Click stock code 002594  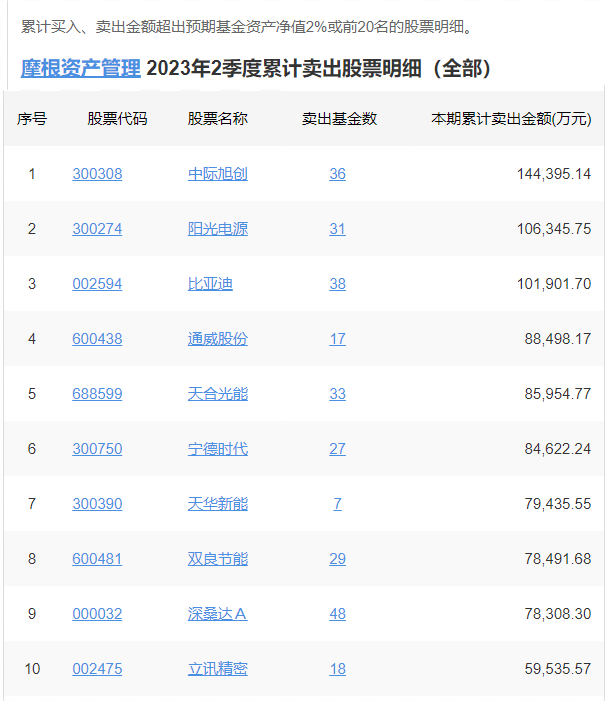[97, 284]
